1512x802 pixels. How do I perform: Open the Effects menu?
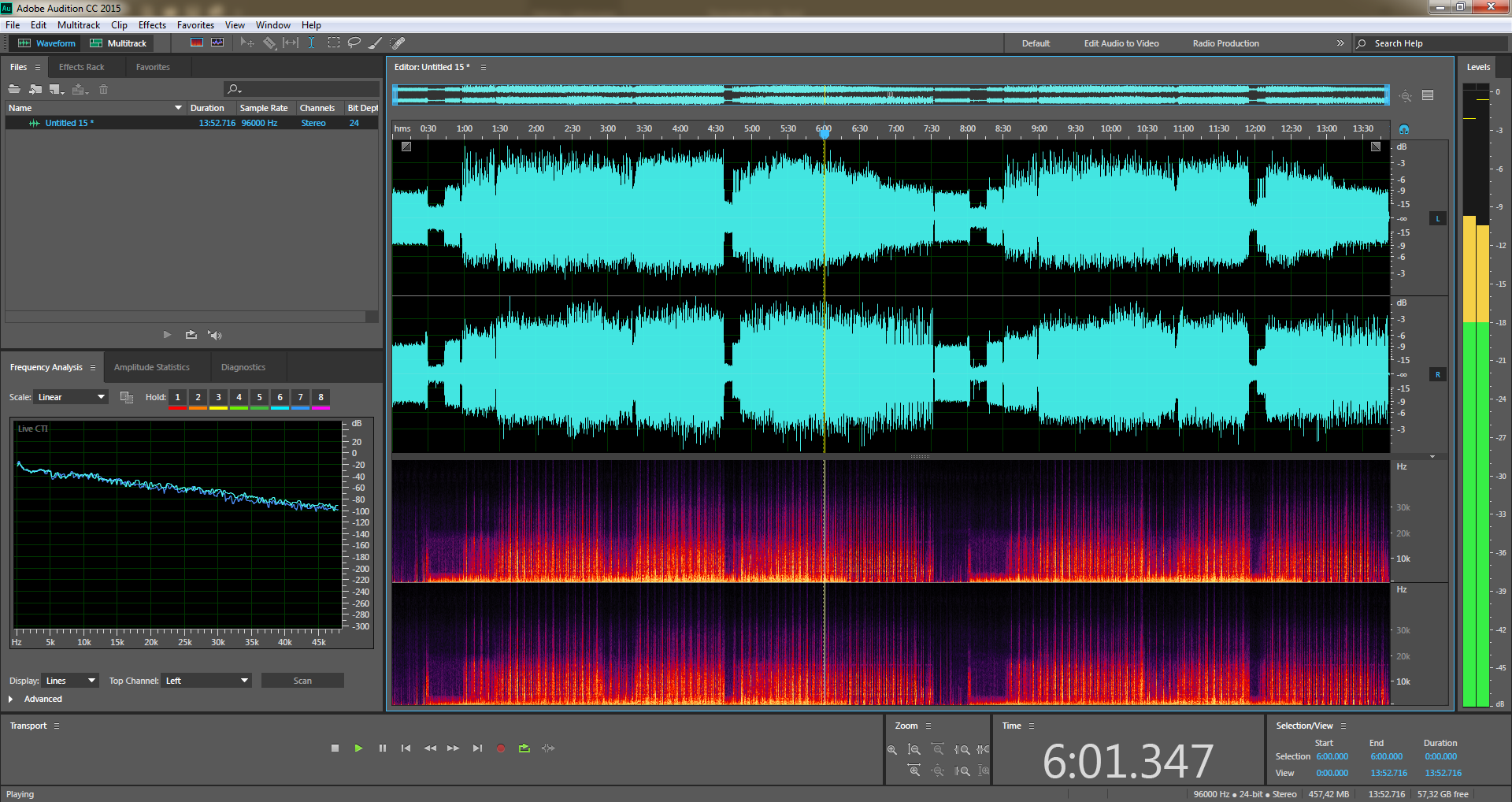click(152, 25)
